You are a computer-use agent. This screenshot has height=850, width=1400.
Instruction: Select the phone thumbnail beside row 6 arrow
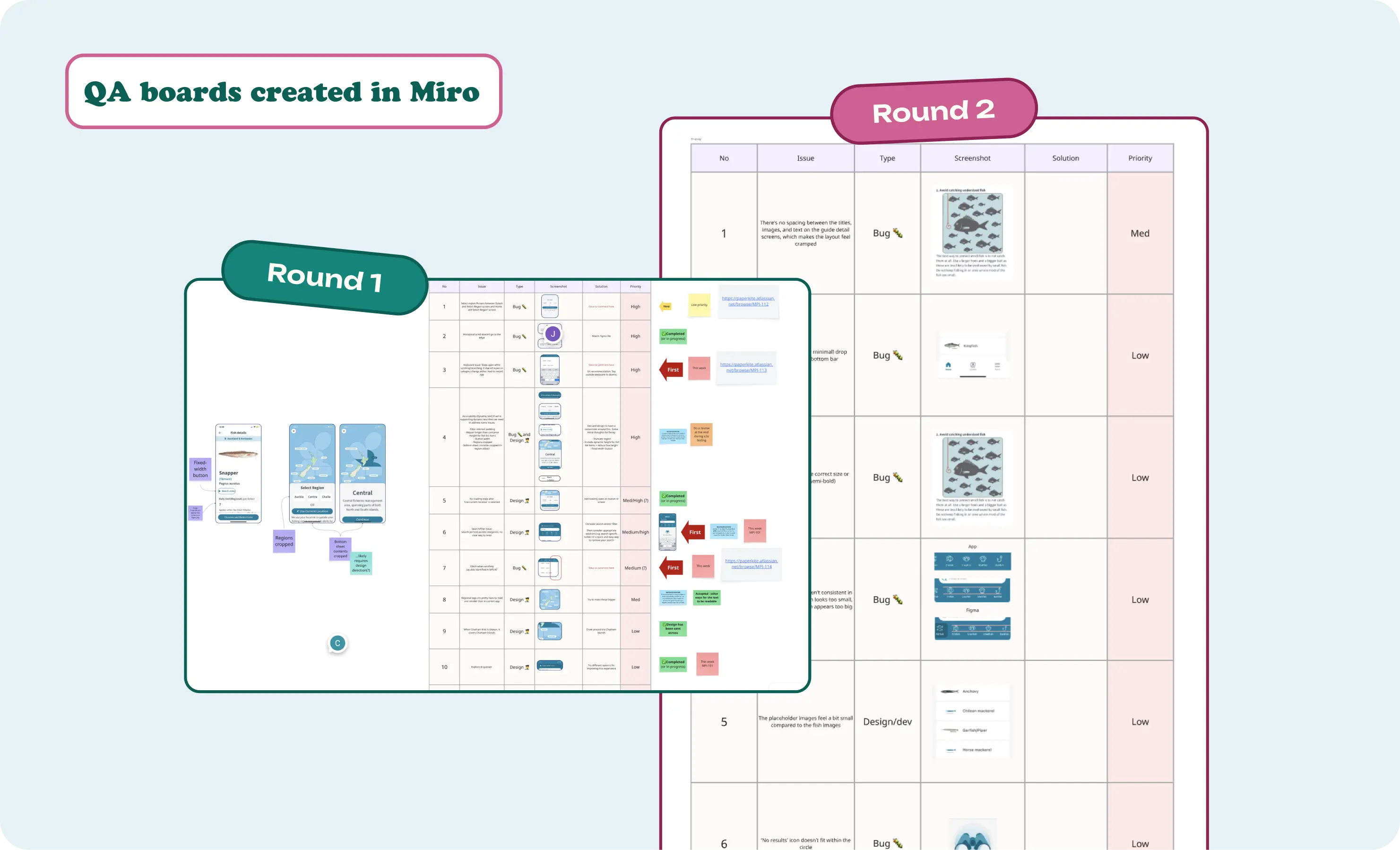tap(667, 532)
